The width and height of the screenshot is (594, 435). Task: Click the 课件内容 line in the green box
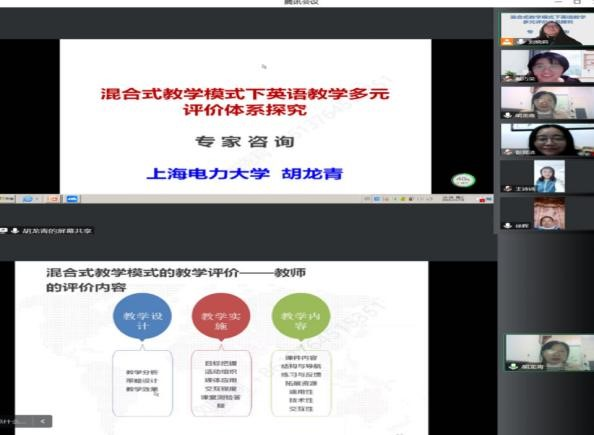(301, 358)
